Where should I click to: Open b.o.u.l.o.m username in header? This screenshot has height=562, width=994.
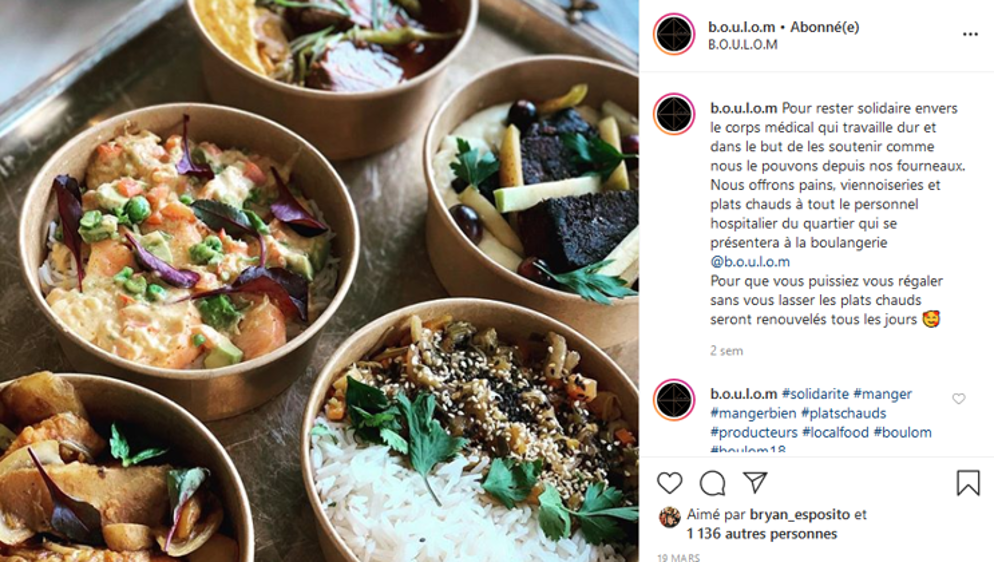[741, 27]
